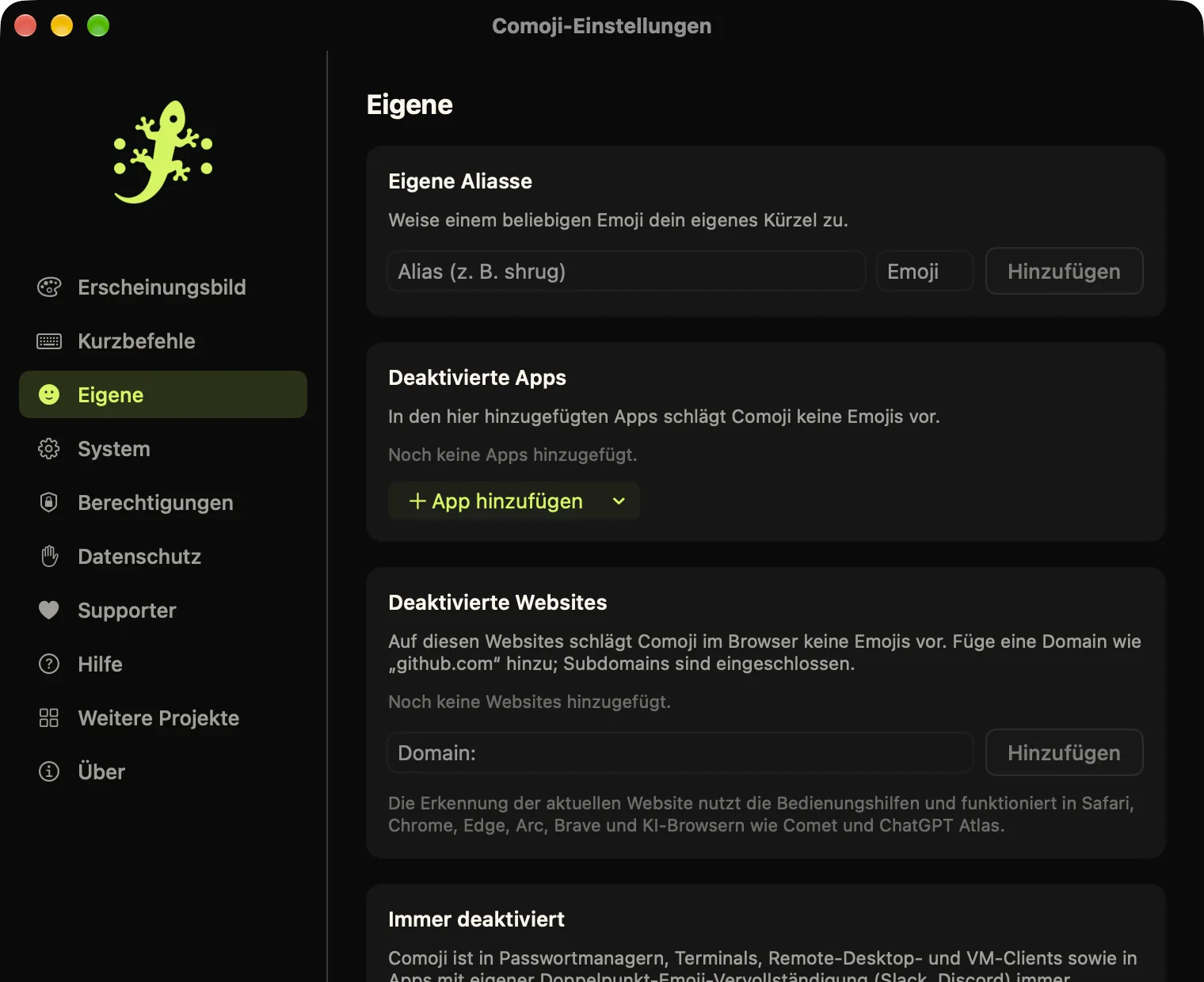Viewport: 1204px width, 982px height.
Task: Click the question mark icon beside Hilfe
Action: (x=49, y=664)
